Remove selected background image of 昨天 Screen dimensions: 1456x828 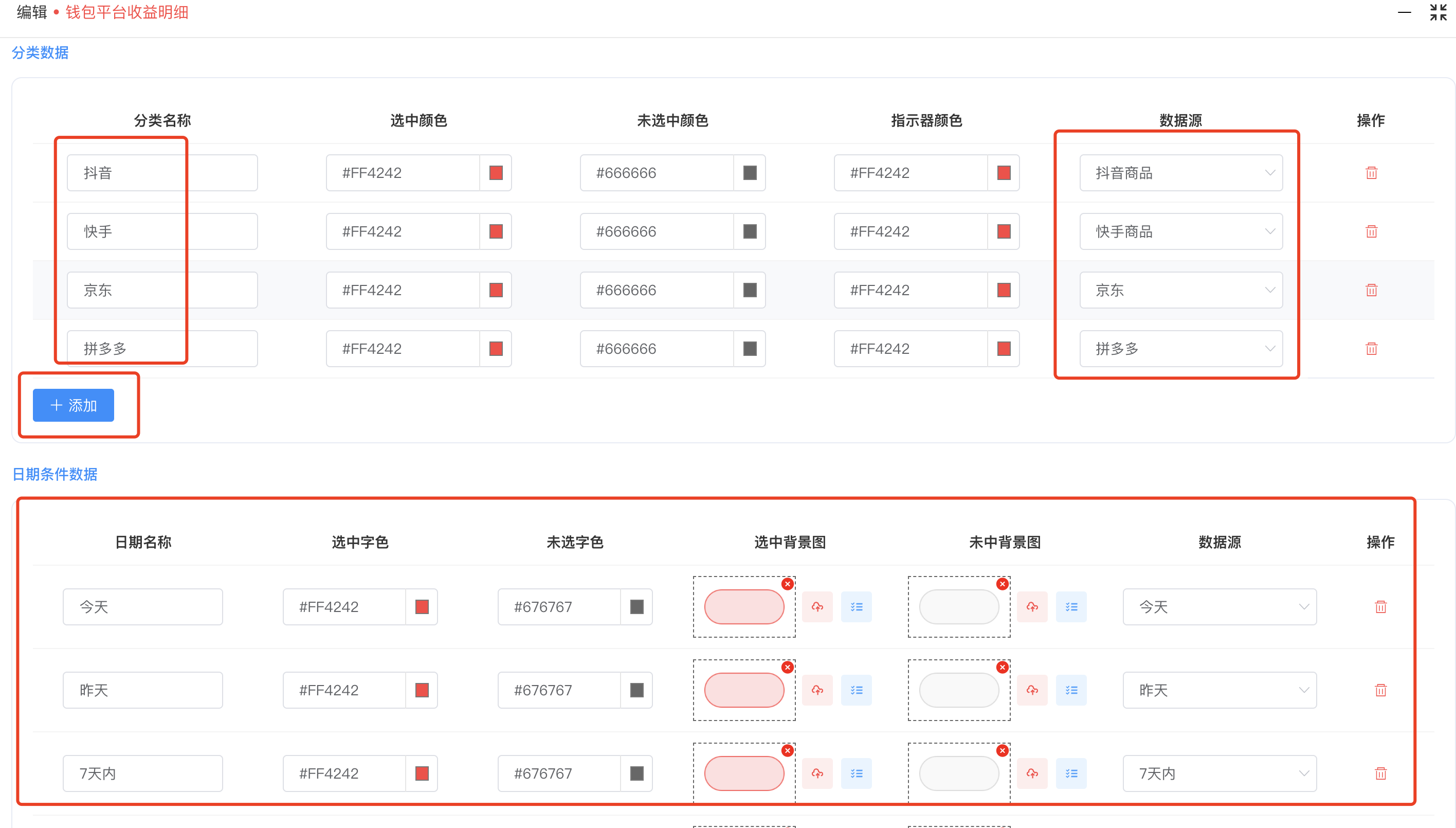click(788, 668)
